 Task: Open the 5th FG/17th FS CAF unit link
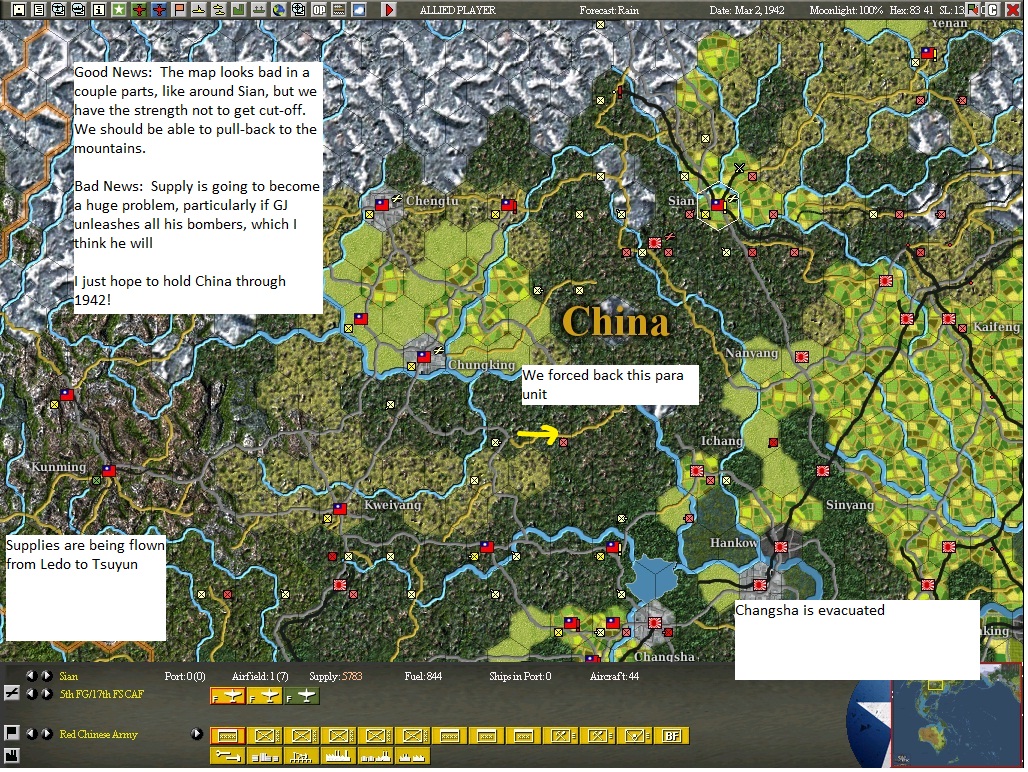[x=102, y=695]
